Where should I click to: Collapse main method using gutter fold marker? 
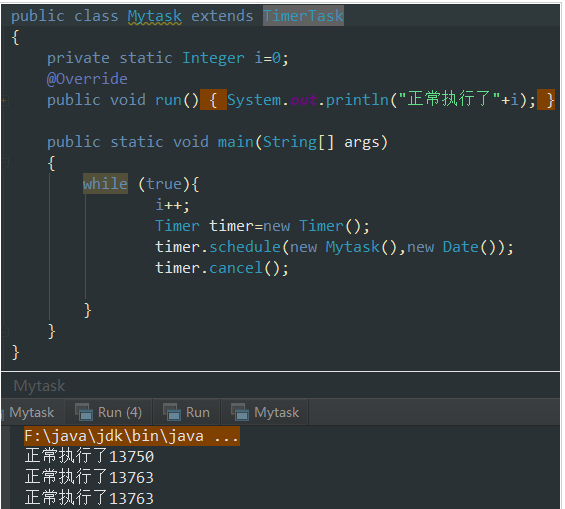(5, 164)
